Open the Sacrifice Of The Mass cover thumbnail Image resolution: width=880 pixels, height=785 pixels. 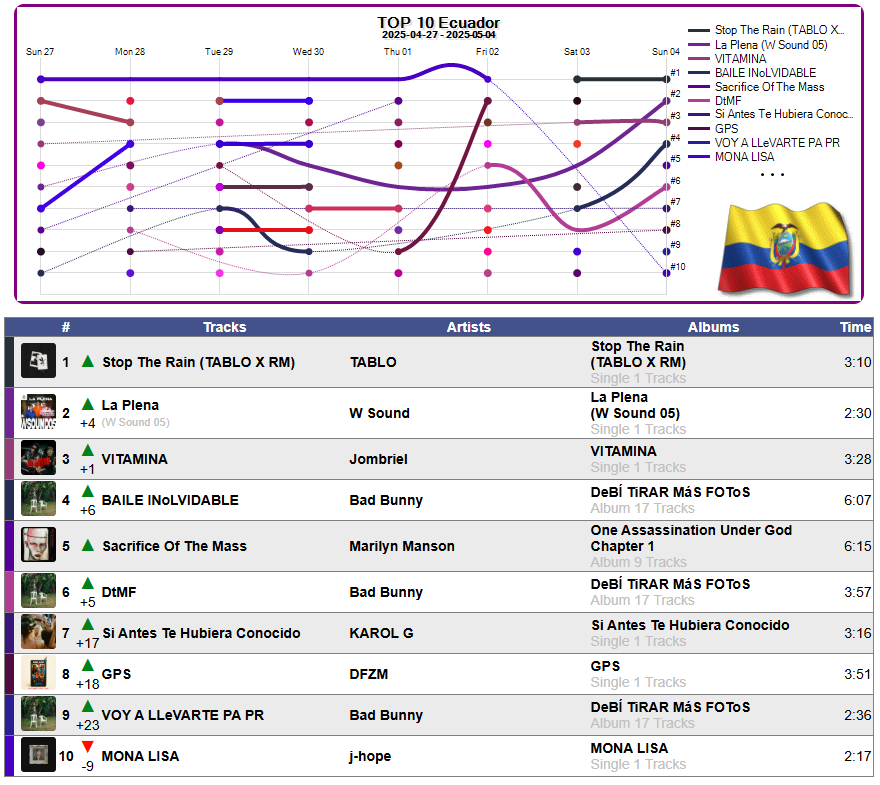coord(38,545)
